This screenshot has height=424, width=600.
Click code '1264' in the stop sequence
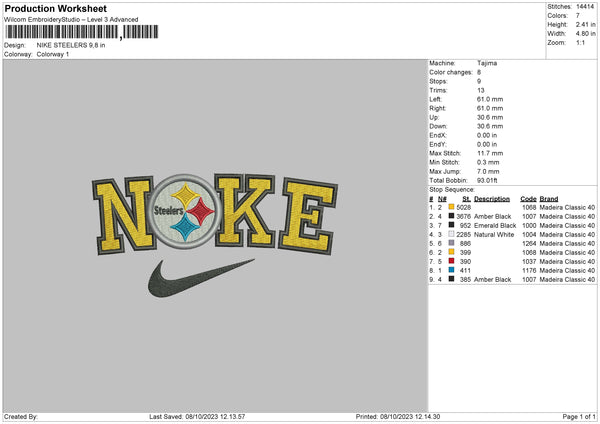click(x=529, y=243)
